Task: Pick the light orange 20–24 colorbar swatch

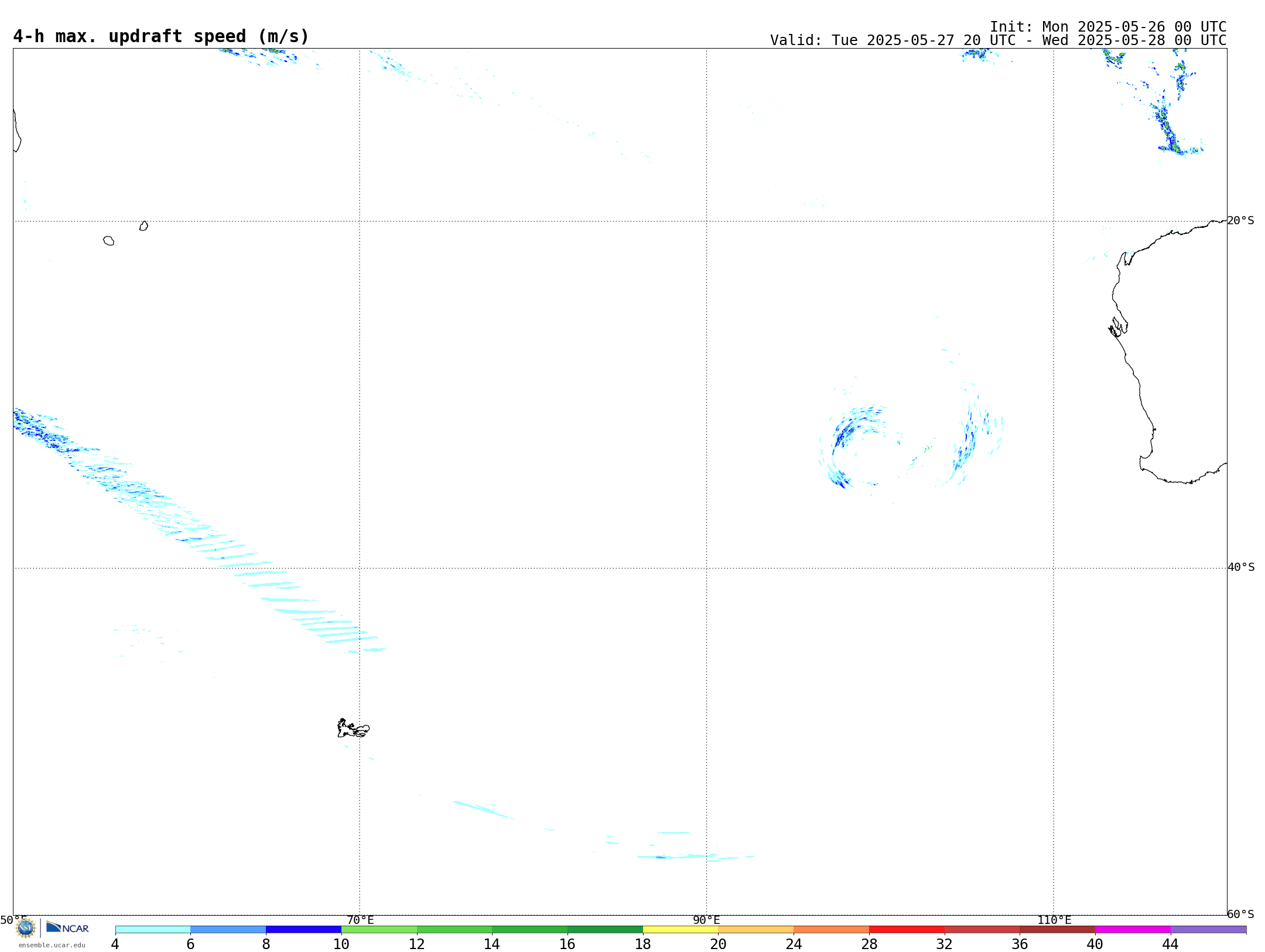Action: coord(756,930)
